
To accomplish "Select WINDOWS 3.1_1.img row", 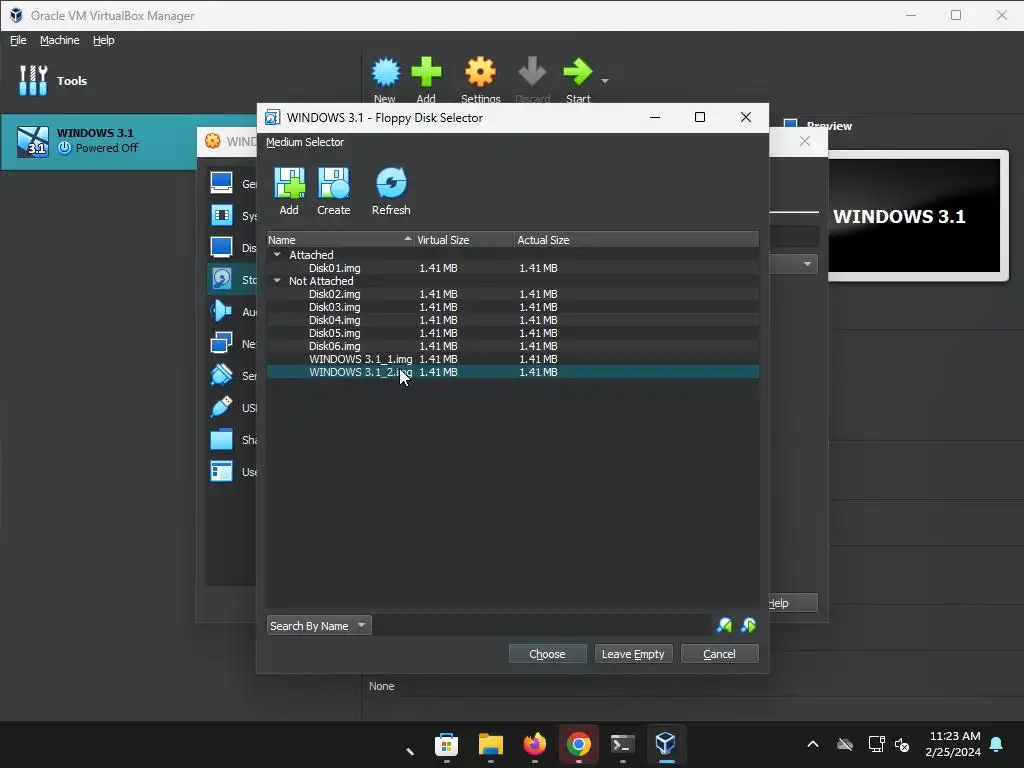I will (x=513, y=359).
